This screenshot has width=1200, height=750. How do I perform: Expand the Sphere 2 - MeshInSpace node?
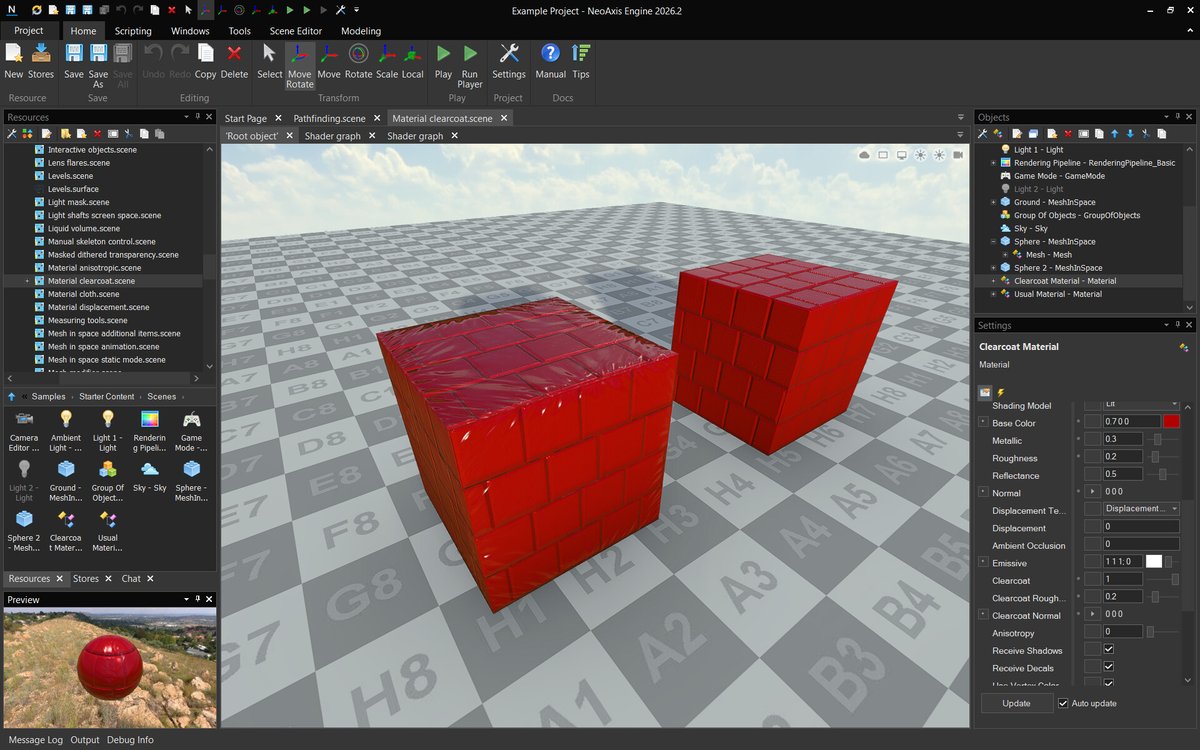(x=993, y=268)
